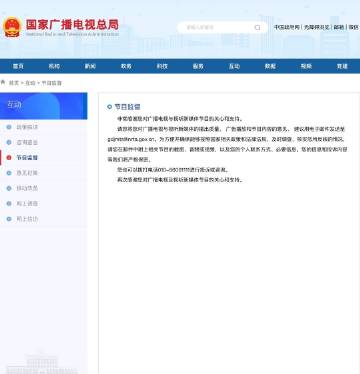Viewport: 360px width, 374px height.
Task: Open the 服务 navigation menu
Action: [198, 66]
